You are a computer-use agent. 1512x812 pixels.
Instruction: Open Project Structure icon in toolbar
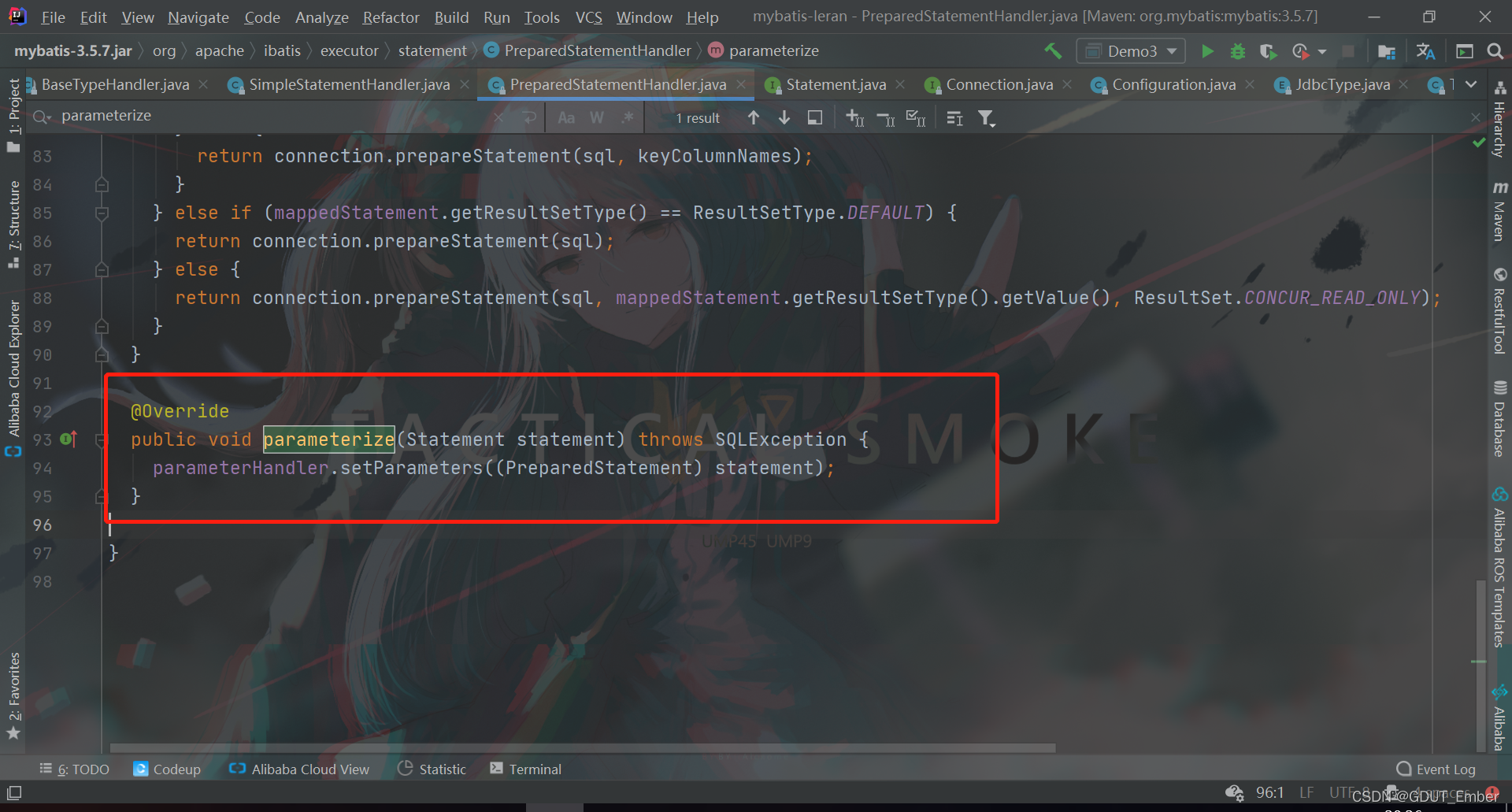point(1387,51)
